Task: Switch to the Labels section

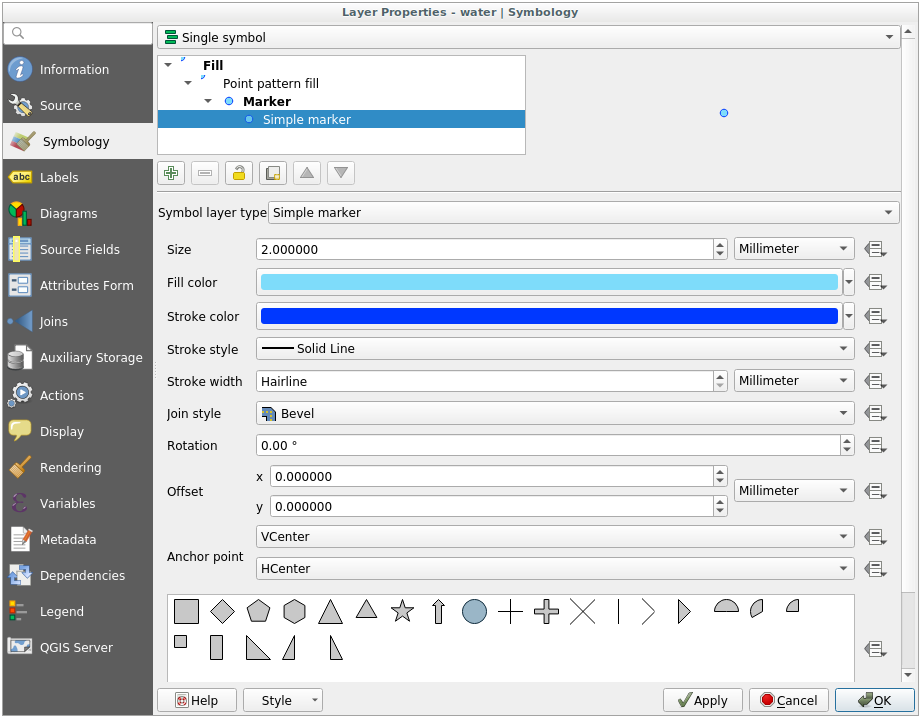Action: [59, 177]
